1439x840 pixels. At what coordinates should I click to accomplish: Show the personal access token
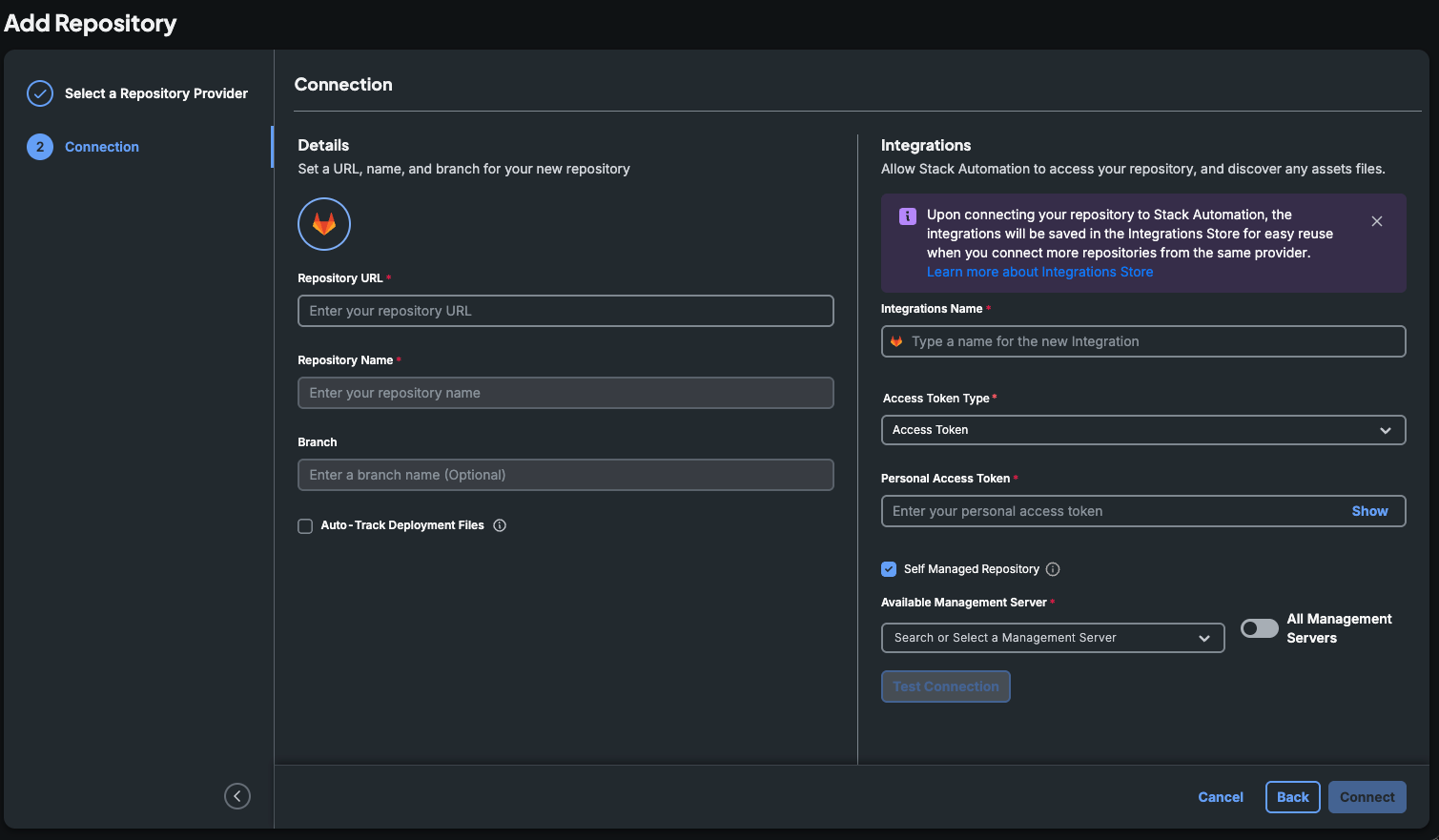(x=1369, y=511)
